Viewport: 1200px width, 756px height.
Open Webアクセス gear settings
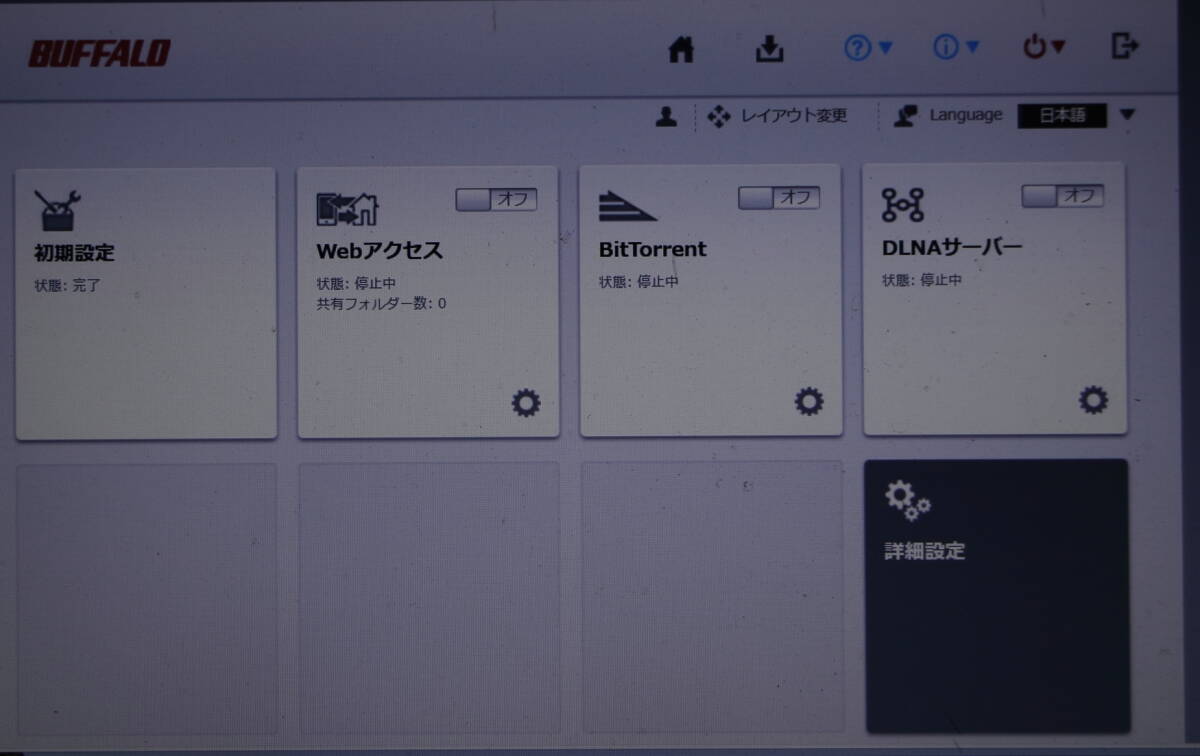[x=526, y=403]
